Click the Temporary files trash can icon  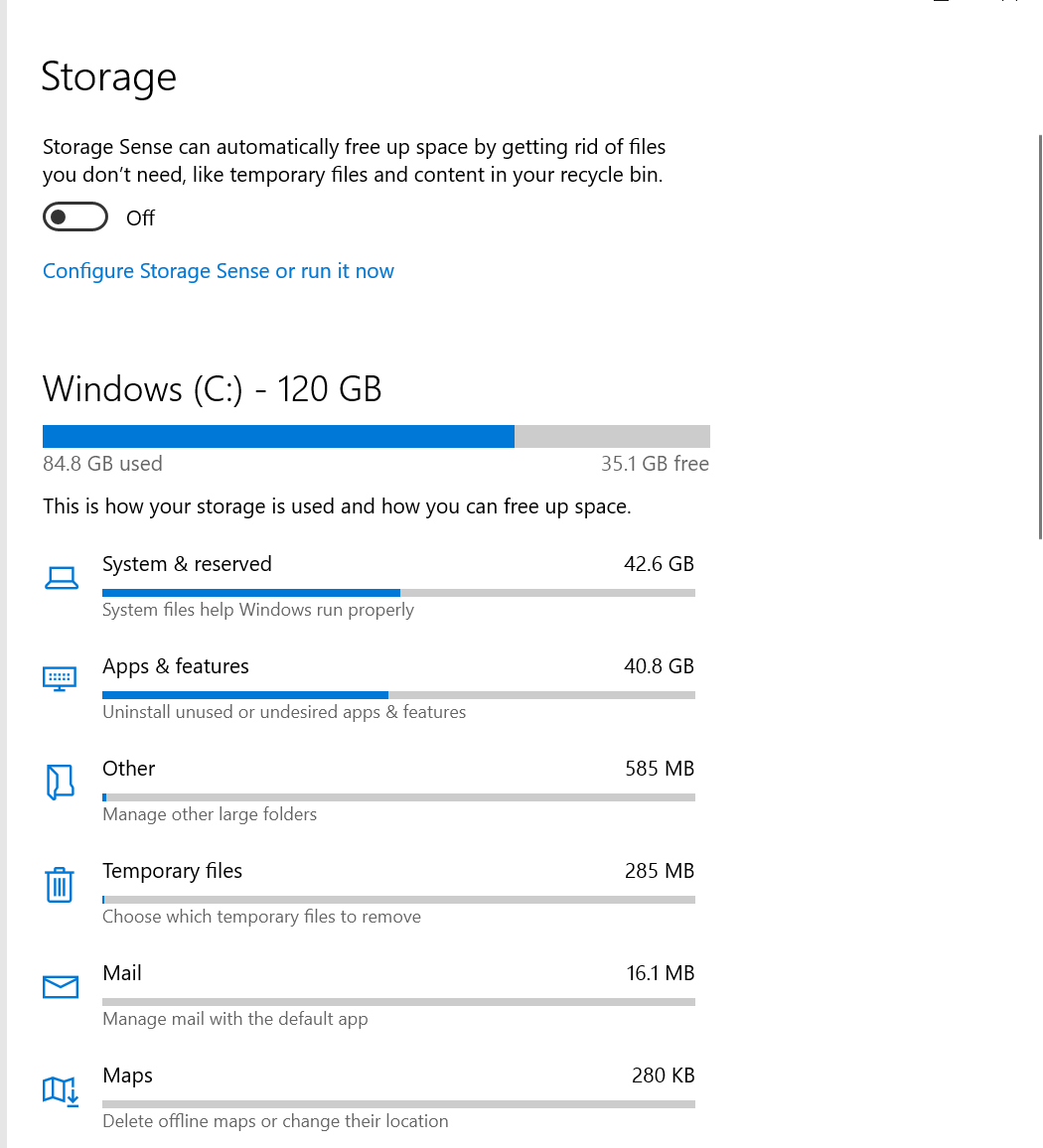click(60, 885)
